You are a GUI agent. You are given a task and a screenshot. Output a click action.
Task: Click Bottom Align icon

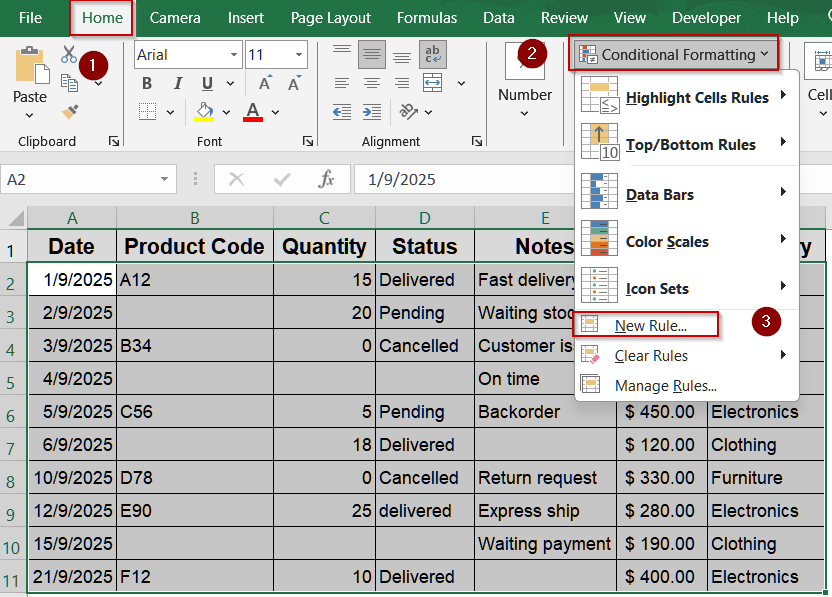pos(402,55)
